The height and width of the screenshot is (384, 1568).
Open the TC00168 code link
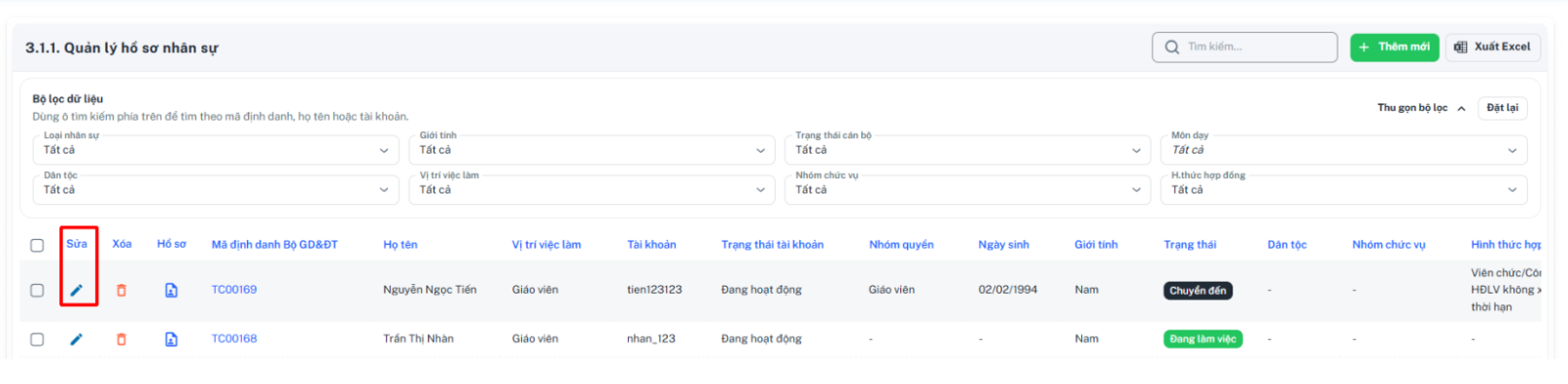[x=234, y=339]
